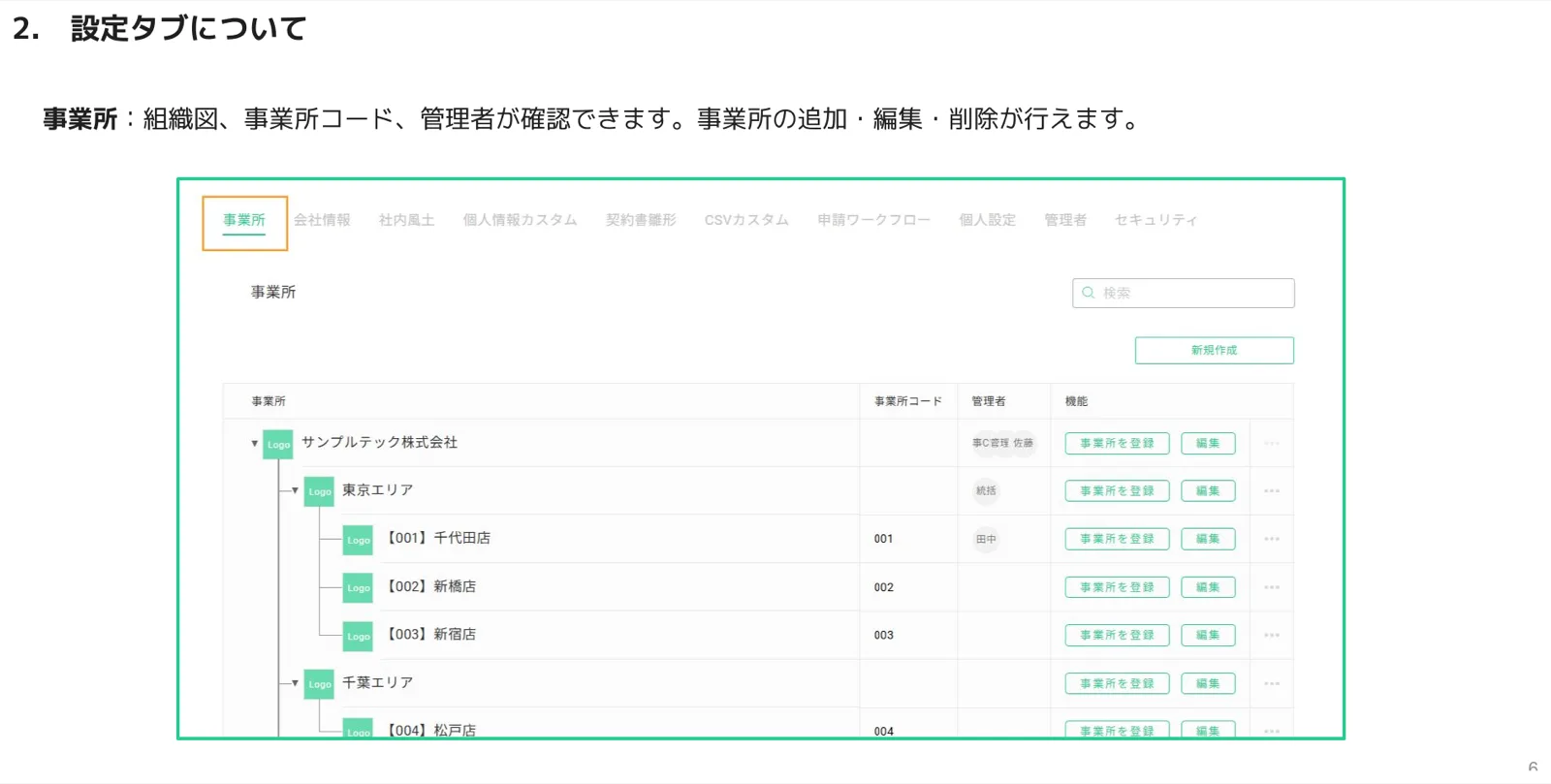
Task: Click the 管理者 column header
Action: 989,401
